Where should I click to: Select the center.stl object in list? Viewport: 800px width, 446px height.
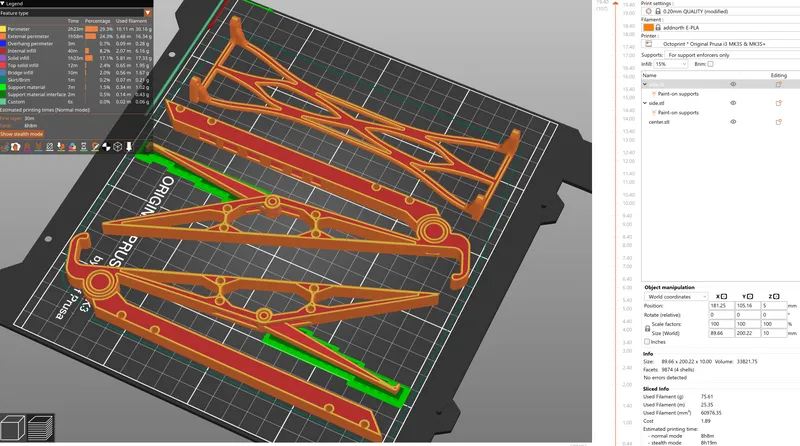click(x=659, y=122)
